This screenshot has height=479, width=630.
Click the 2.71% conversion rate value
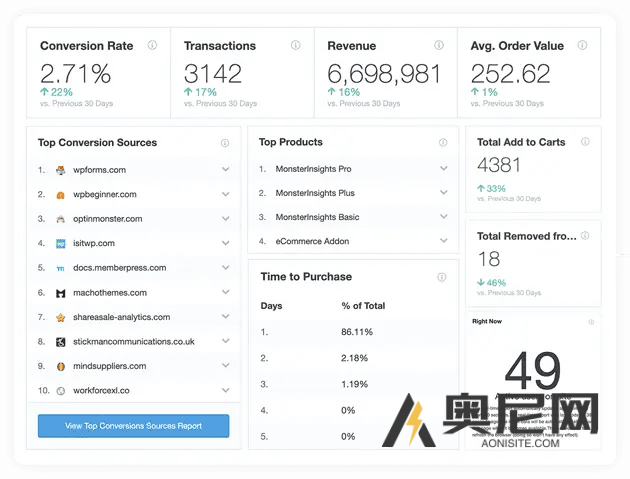click(x=76, y=74)
